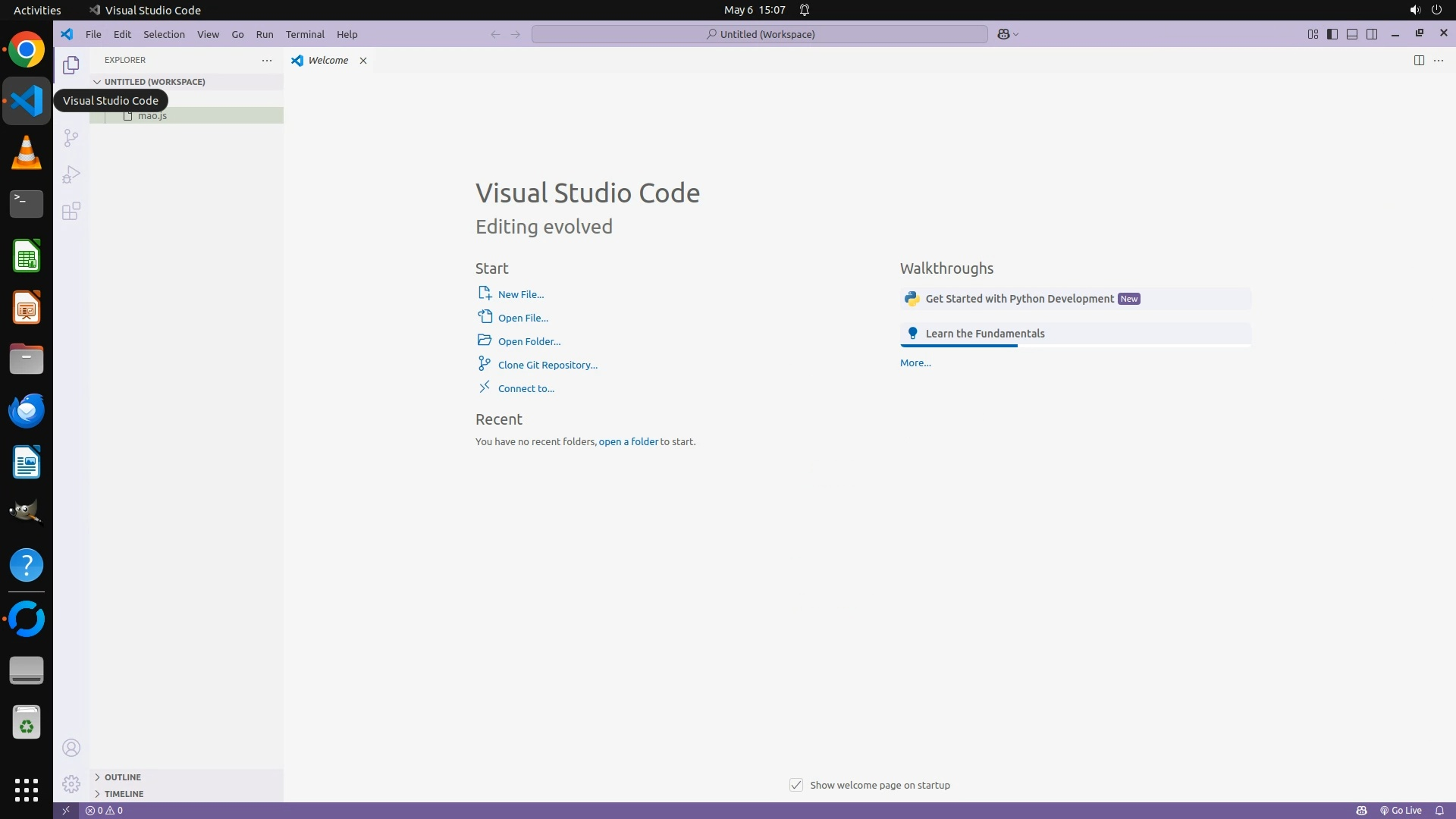Open the Manage gear settings icon
1456x819 pixels.
pyautogui.click(x=71, y=783)
